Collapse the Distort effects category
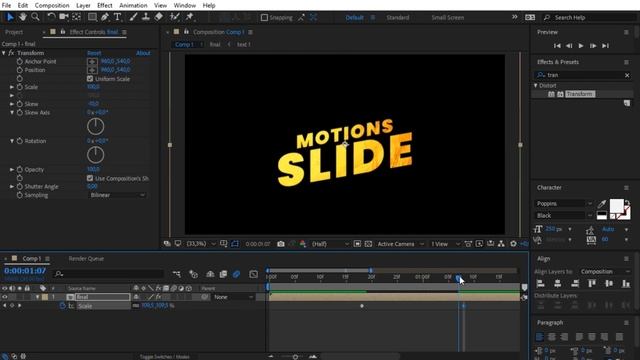 [x=536, y=85]
